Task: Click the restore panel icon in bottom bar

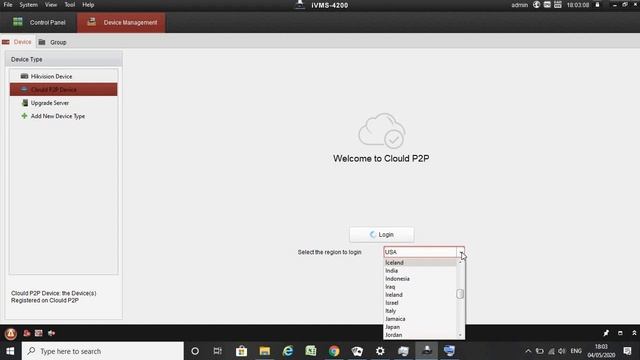Action: coord(620,333)
